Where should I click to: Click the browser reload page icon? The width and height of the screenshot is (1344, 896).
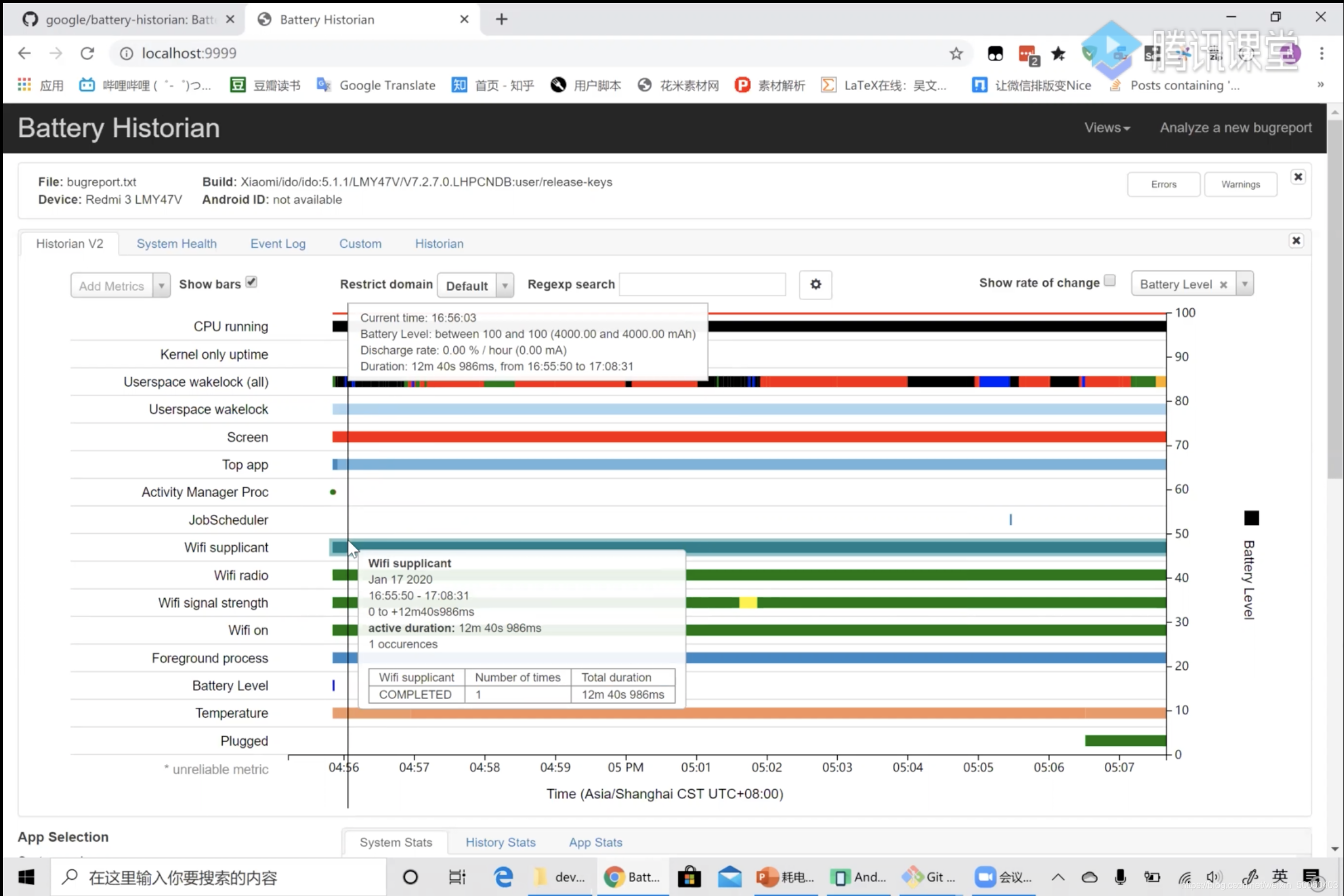[x=87, y=53]
